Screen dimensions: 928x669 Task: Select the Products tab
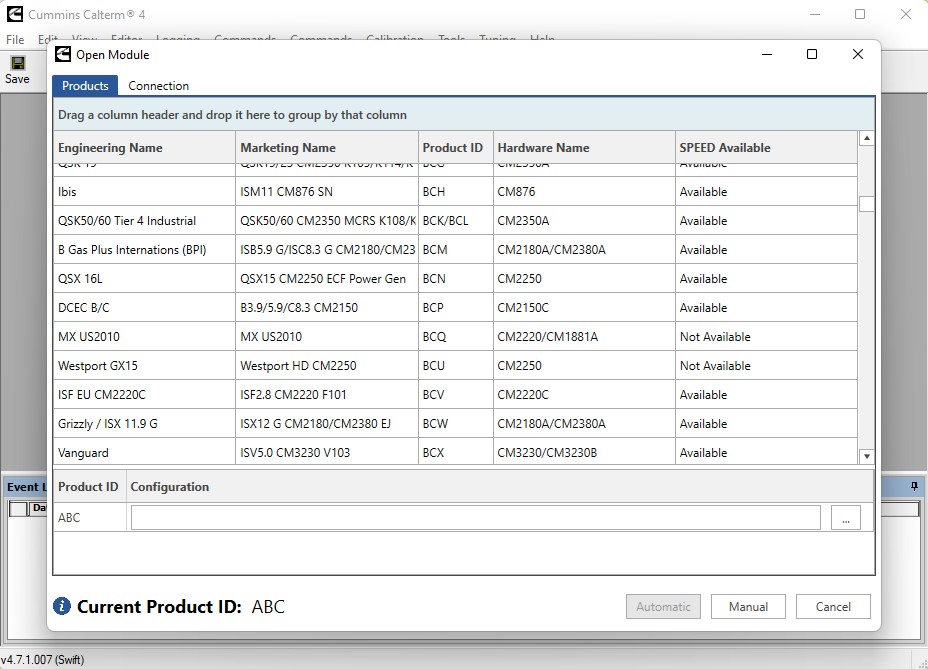point(85,86)
